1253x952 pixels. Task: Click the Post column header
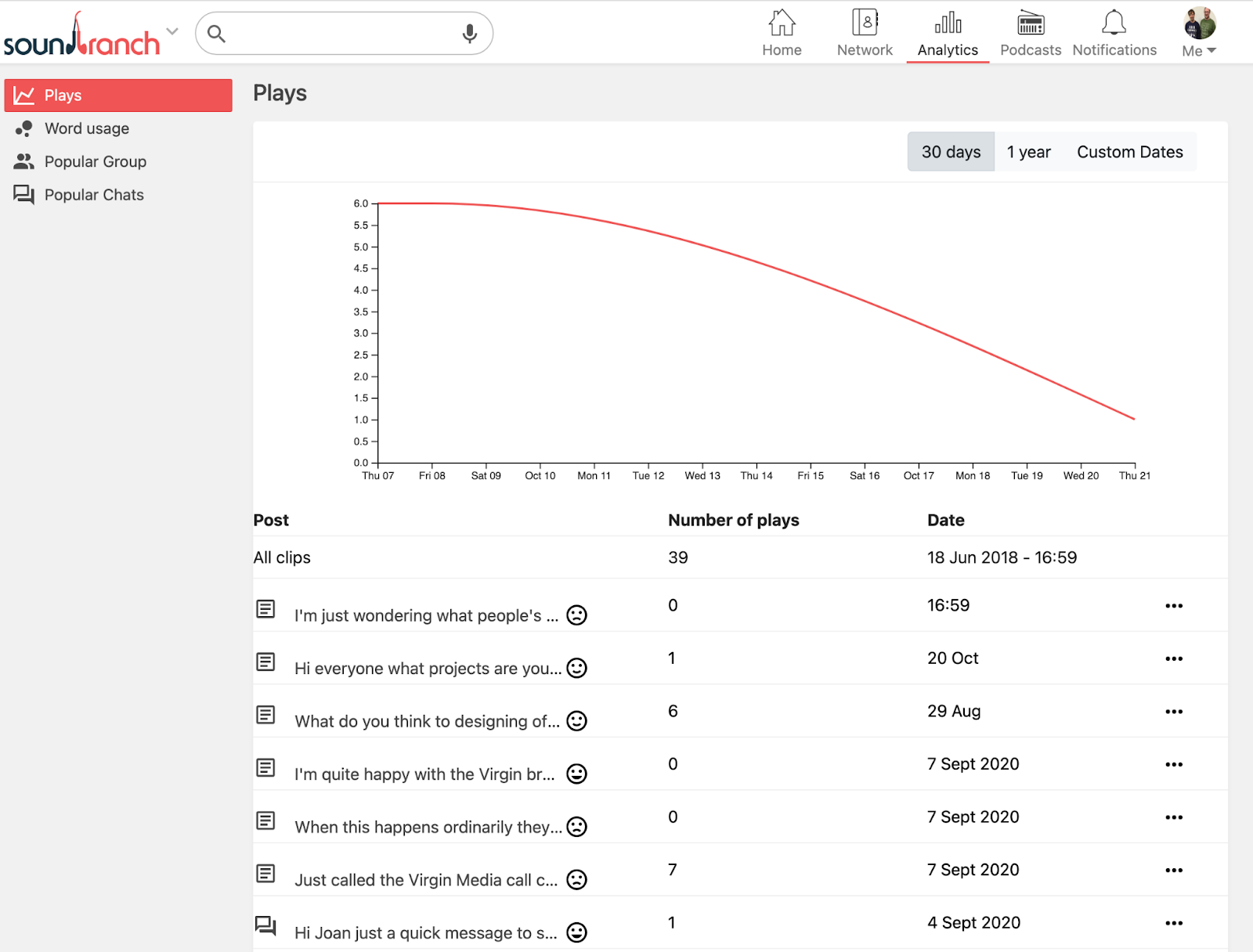(x=271, y=520)
